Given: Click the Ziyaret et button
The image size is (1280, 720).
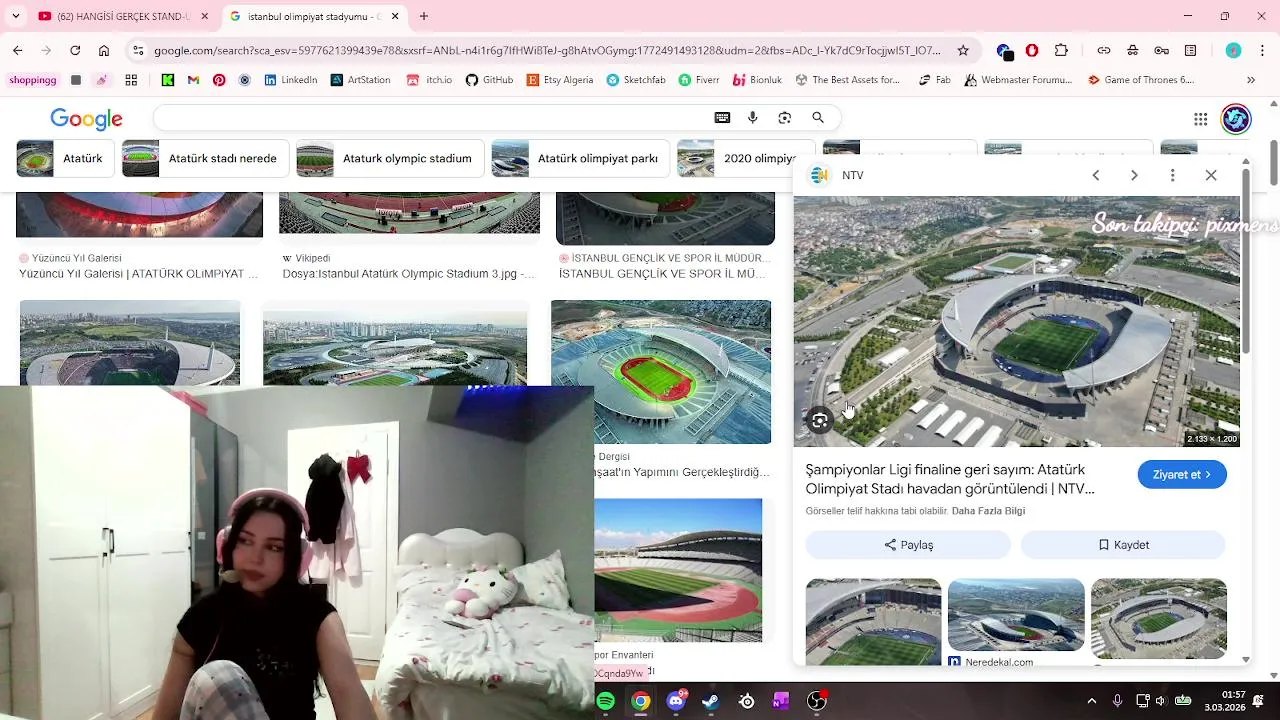Looking at the screenshot, I should pos(1182,475).
